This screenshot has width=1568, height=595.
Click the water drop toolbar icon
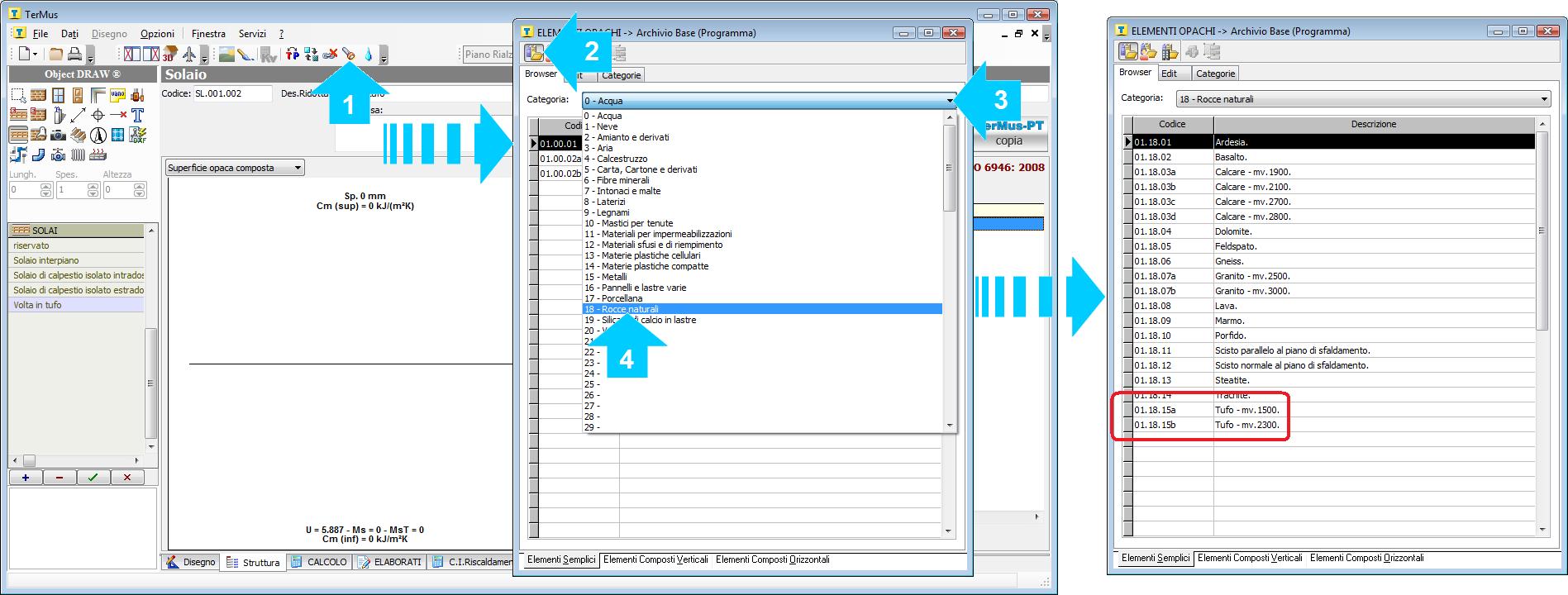coord(369,55)
